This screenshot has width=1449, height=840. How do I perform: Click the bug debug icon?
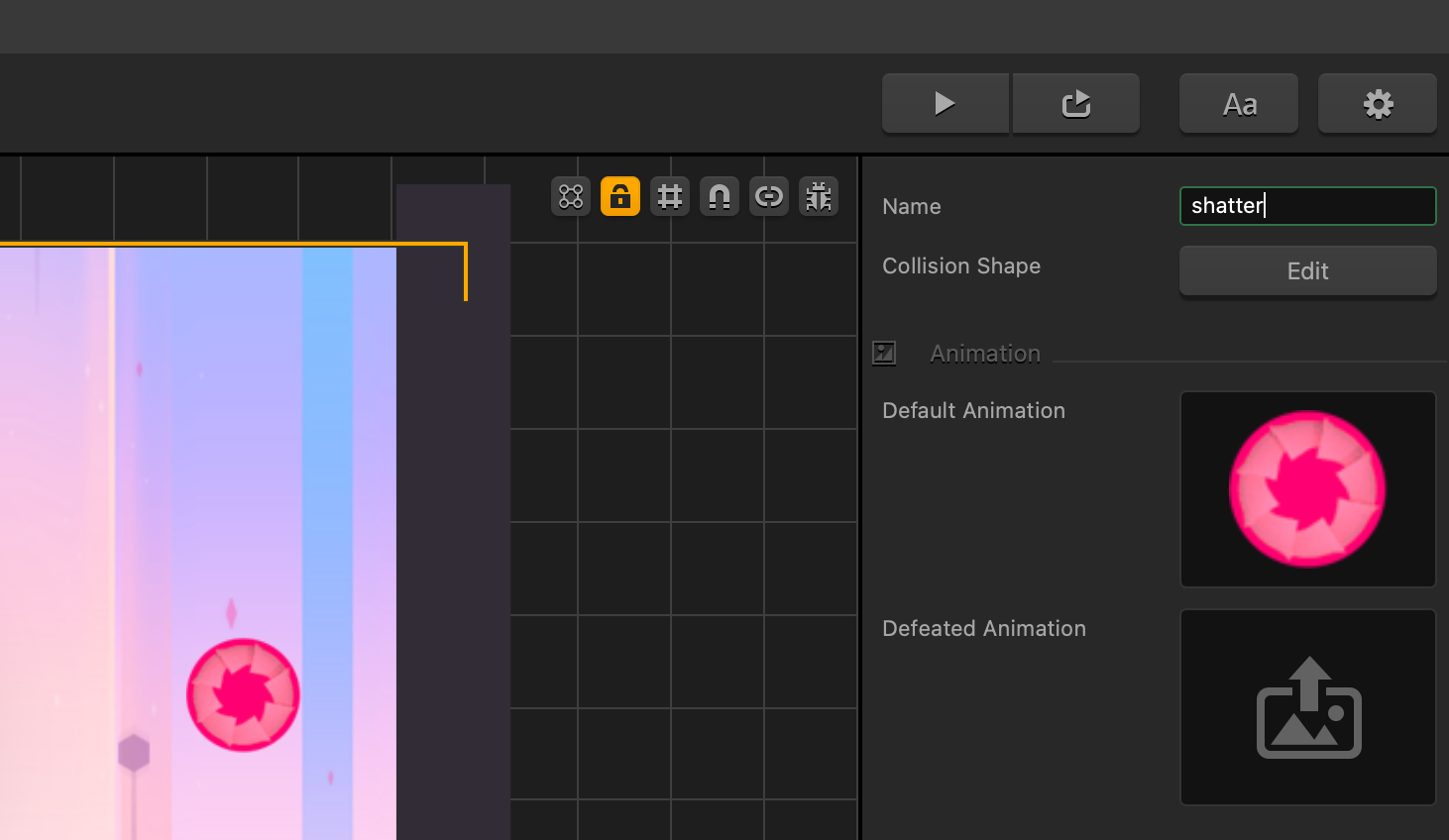(819, 196)
